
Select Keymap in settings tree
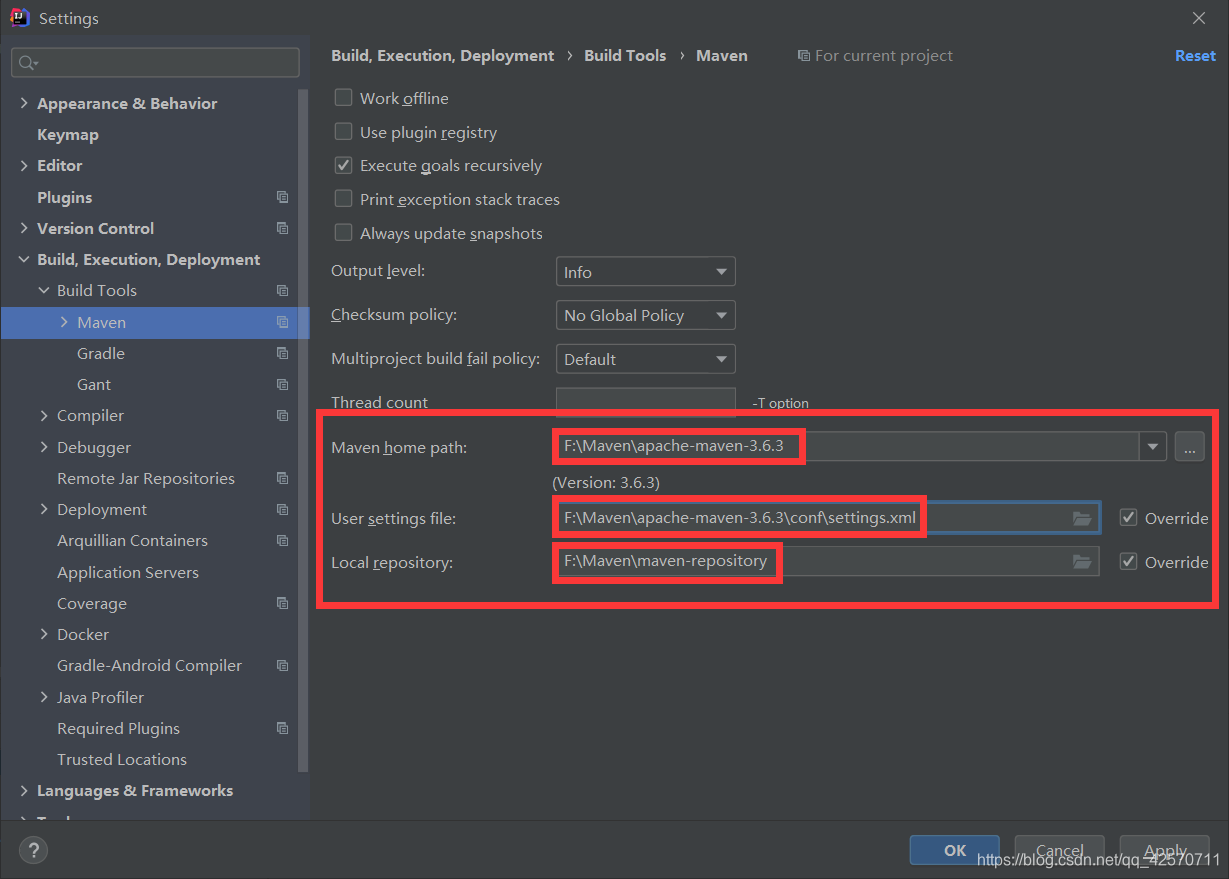click(68, 134)
